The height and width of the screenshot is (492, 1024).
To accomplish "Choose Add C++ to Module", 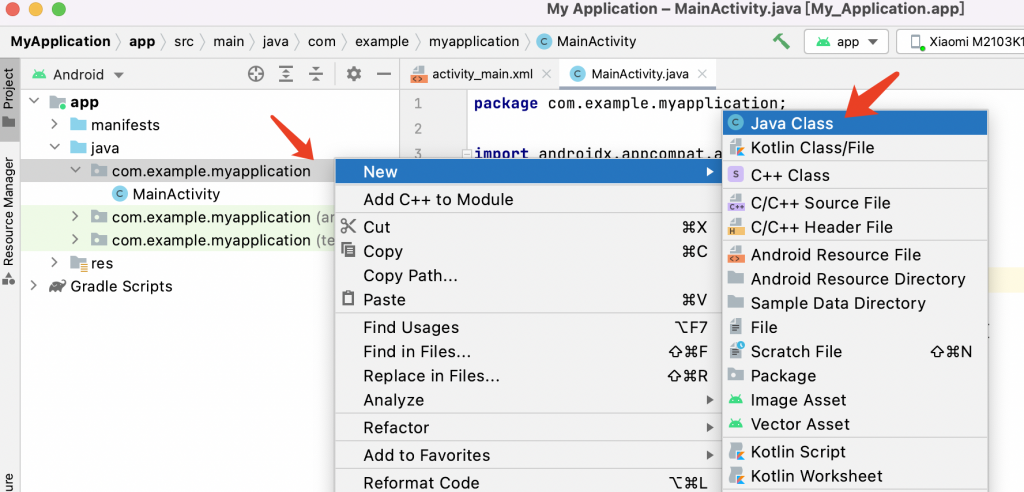I will click(528, 199).
